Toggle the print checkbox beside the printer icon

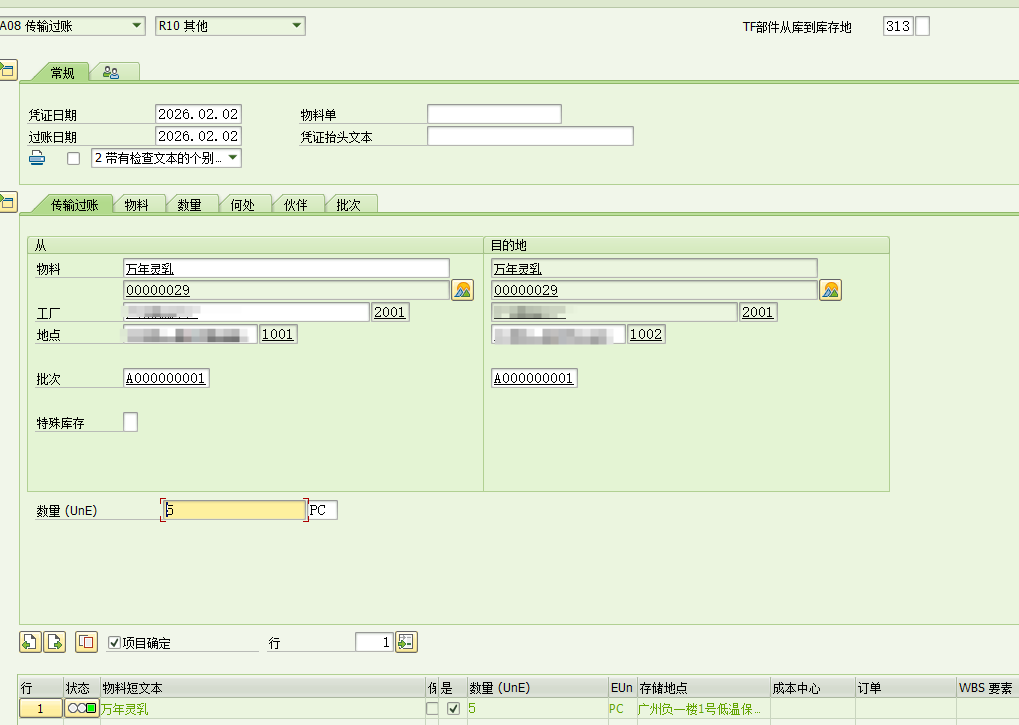click(73, 158)
